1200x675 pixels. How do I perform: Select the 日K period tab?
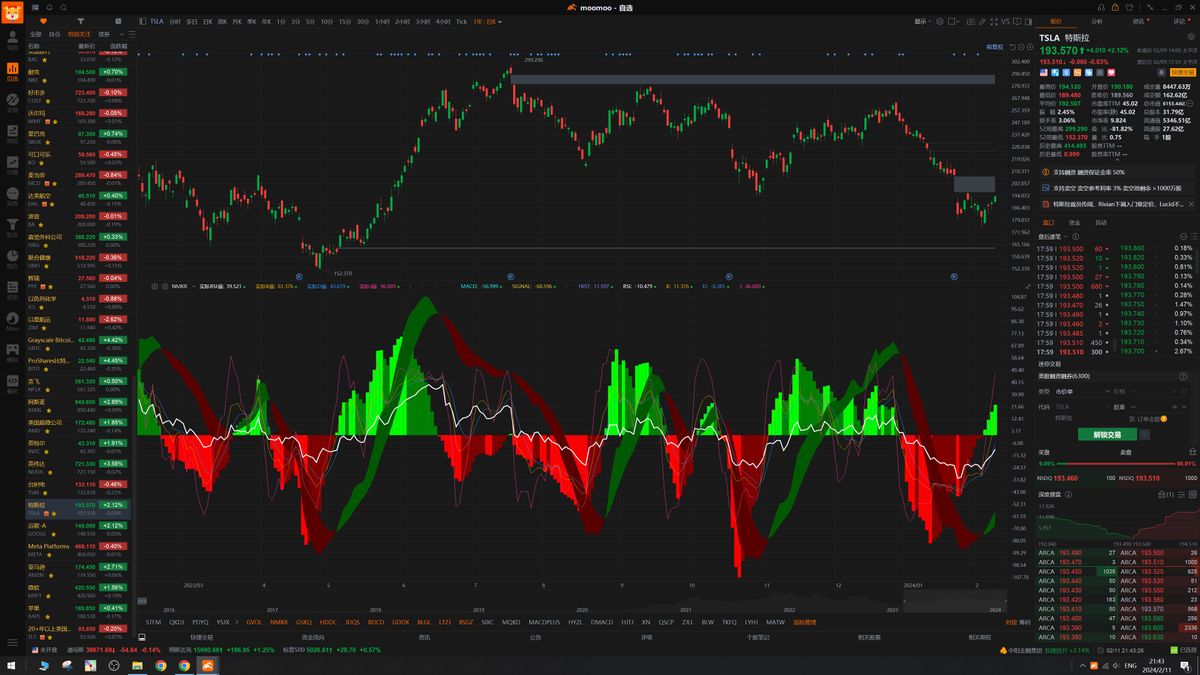pos(207,21)
